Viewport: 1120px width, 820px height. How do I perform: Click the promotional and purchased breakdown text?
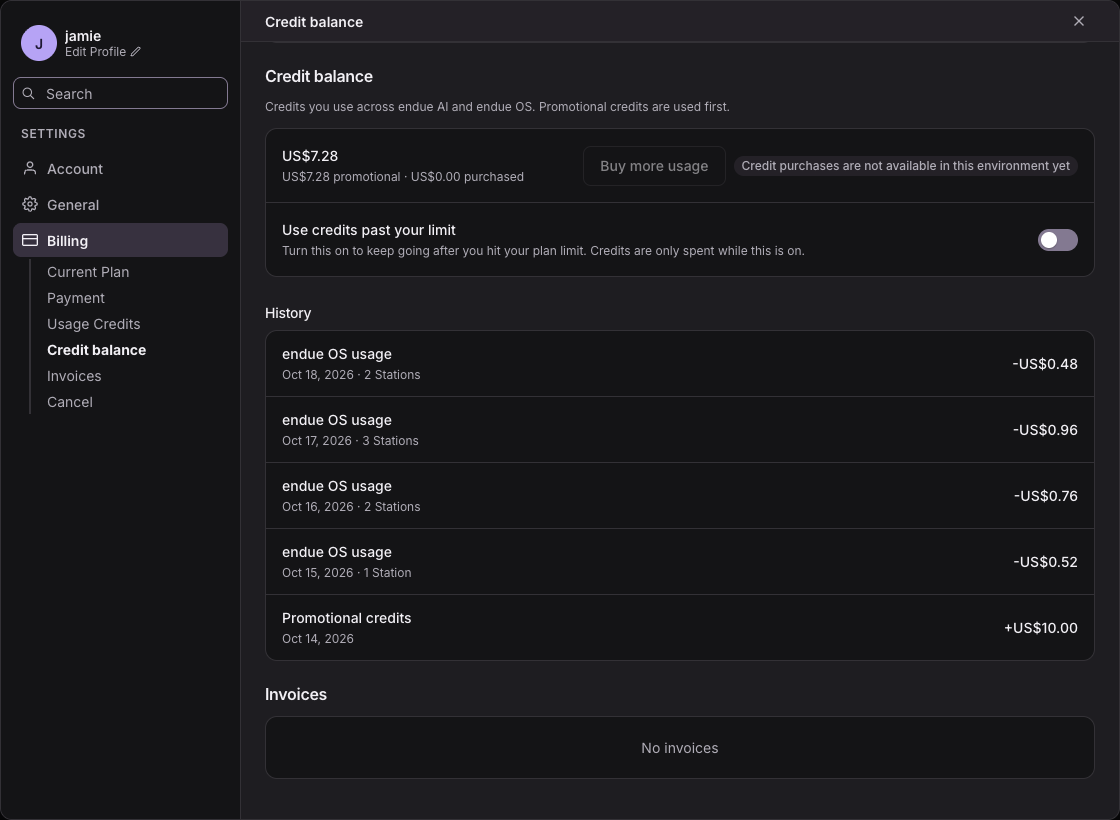click(x=403, y=176)
